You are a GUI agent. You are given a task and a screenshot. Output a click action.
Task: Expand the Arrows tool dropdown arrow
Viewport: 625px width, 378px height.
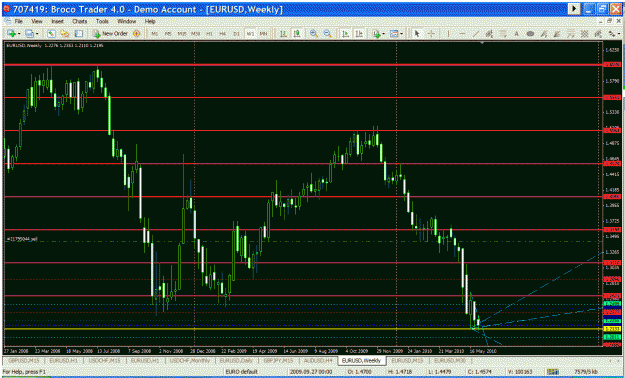point(619,34)
